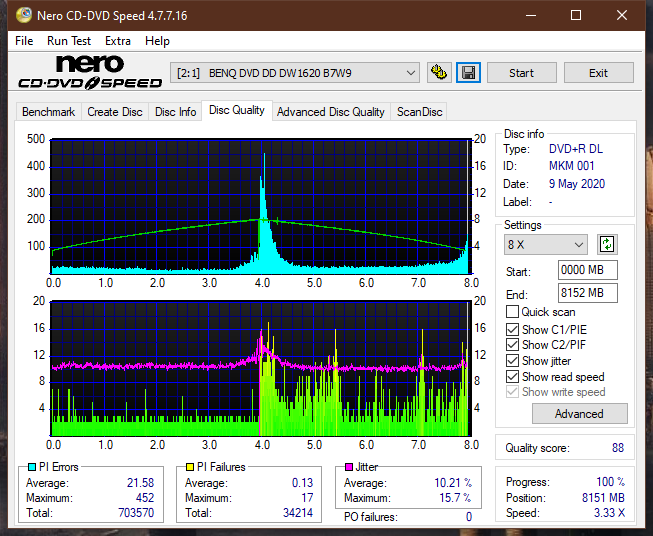The image size is (653, 536).
Task: Click Speed value 3.33 X
Action: [609, 513]
